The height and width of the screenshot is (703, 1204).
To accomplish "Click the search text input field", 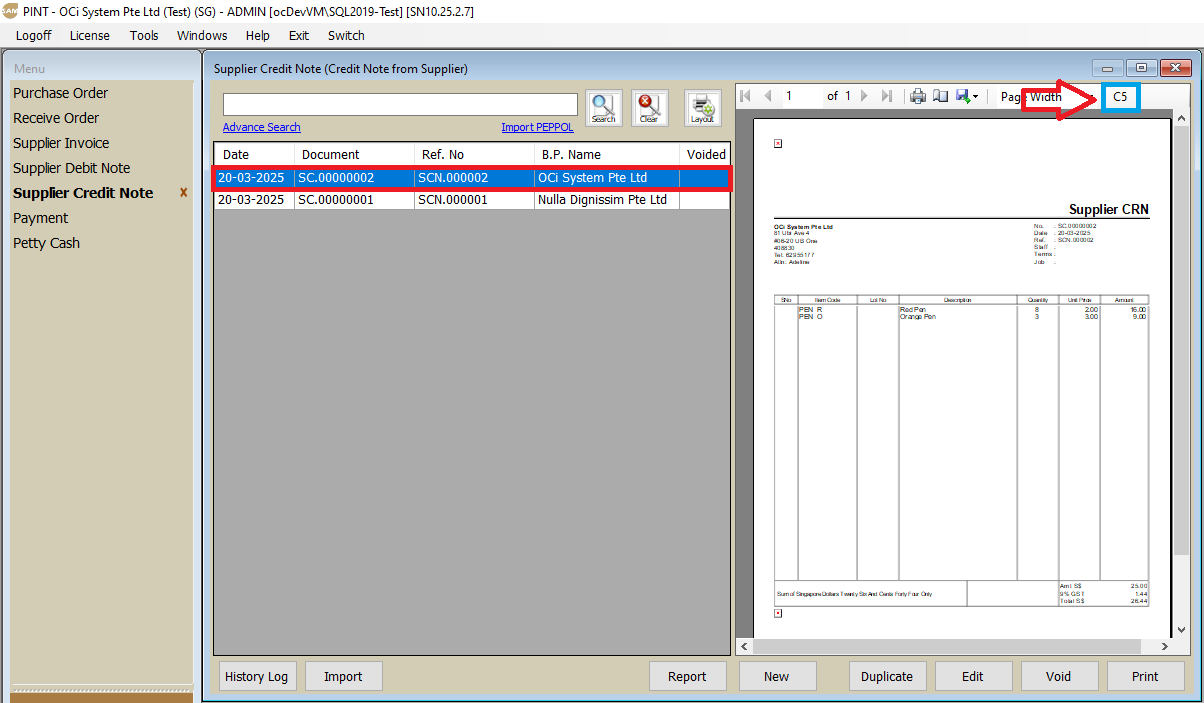I will coord(400,104).
